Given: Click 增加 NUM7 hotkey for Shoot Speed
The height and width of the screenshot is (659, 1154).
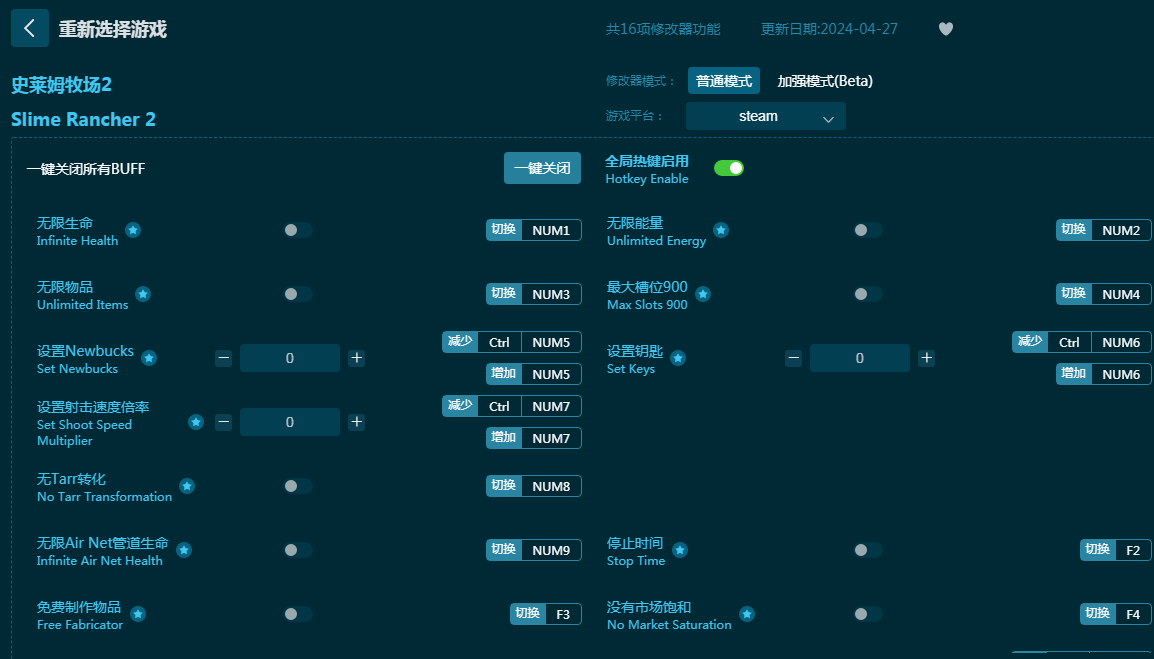Looking at the screenshot, I should pos(534,438).
